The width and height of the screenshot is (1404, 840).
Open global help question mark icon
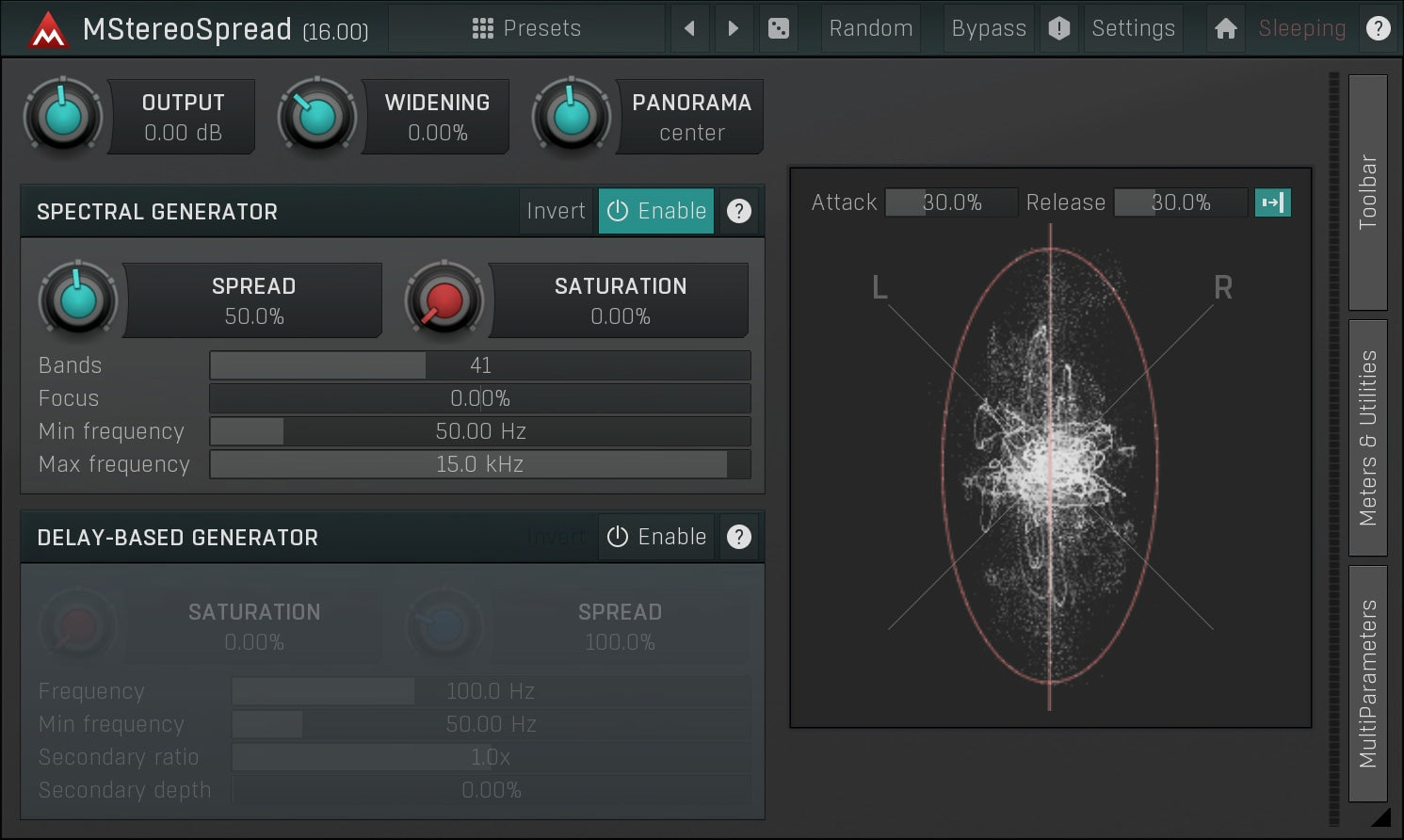tap(1378, 28)
